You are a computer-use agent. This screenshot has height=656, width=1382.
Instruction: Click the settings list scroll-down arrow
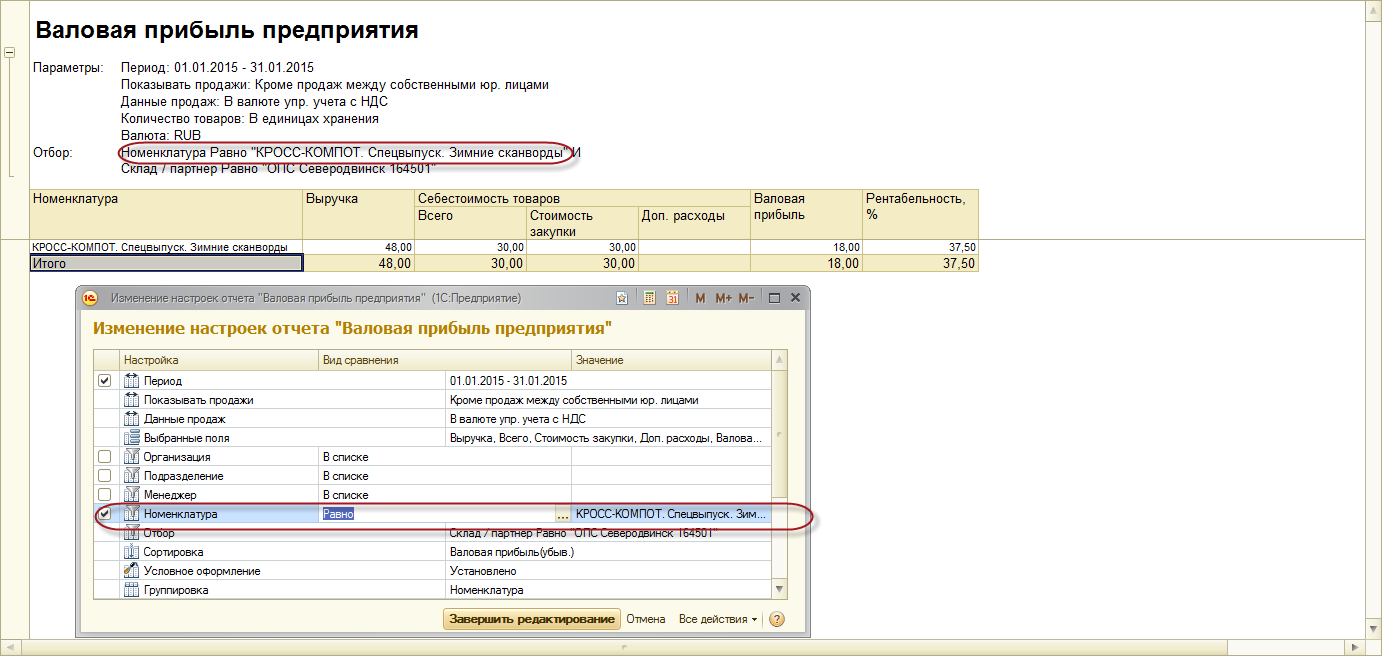[x=779, y=590]
